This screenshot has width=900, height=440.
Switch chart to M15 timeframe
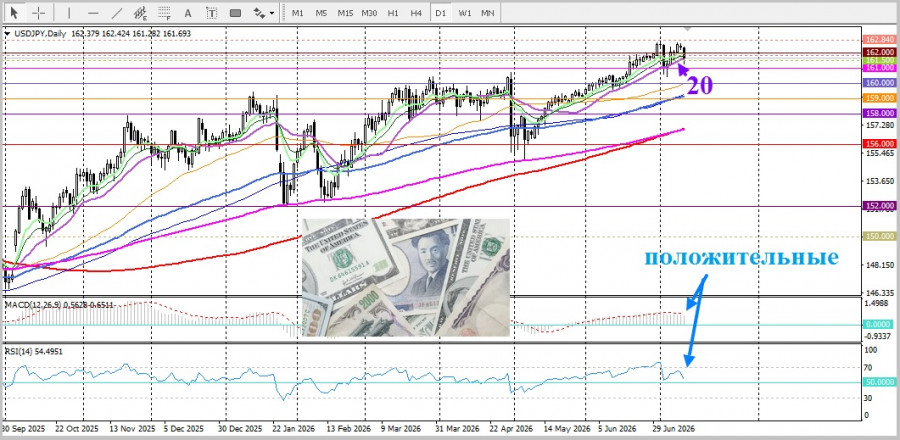[345, 13]
